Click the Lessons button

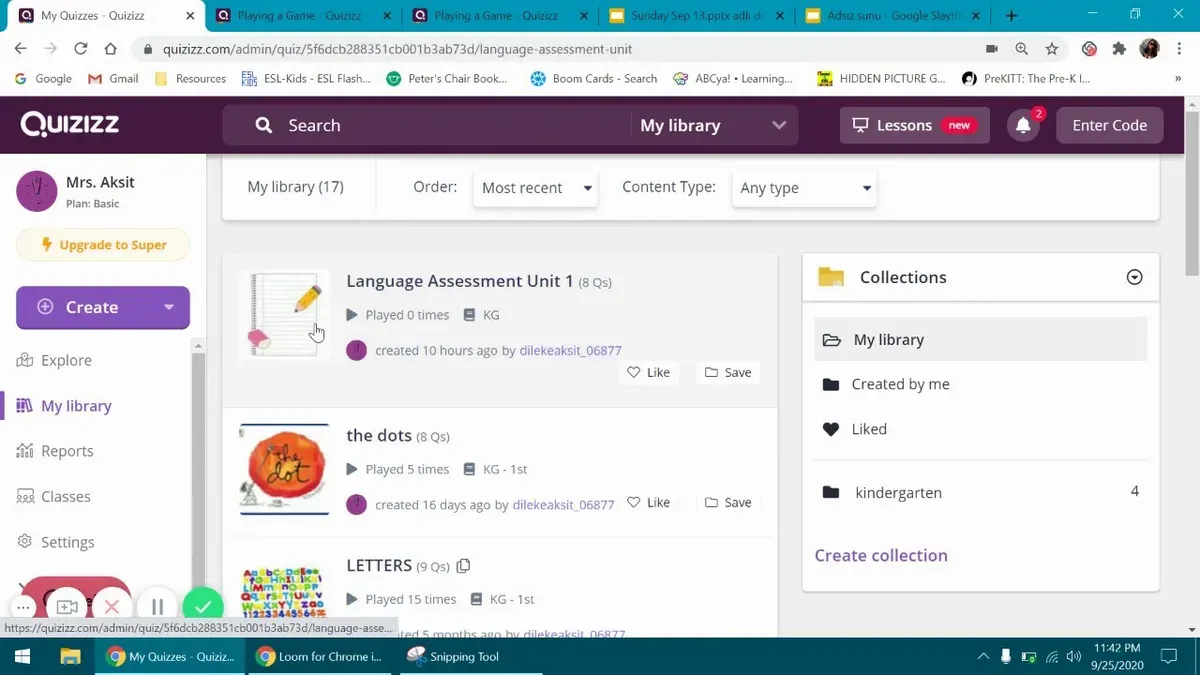point(914,125)
